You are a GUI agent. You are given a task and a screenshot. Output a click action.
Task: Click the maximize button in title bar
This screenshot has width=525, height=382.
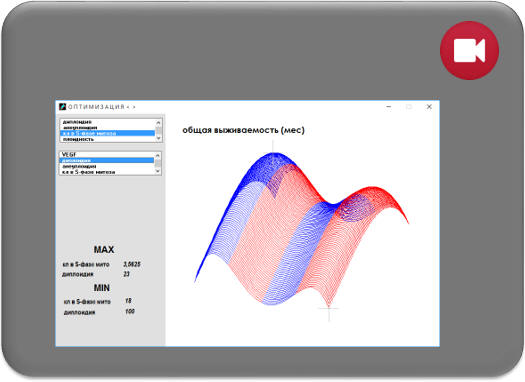(x=409, y=107)
